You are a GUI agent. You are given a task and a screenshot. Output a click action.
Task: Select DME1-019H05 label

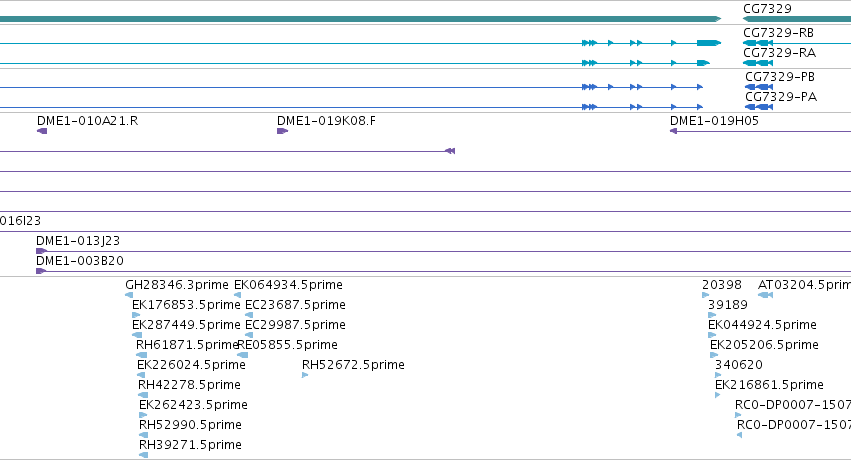(714, 120)
